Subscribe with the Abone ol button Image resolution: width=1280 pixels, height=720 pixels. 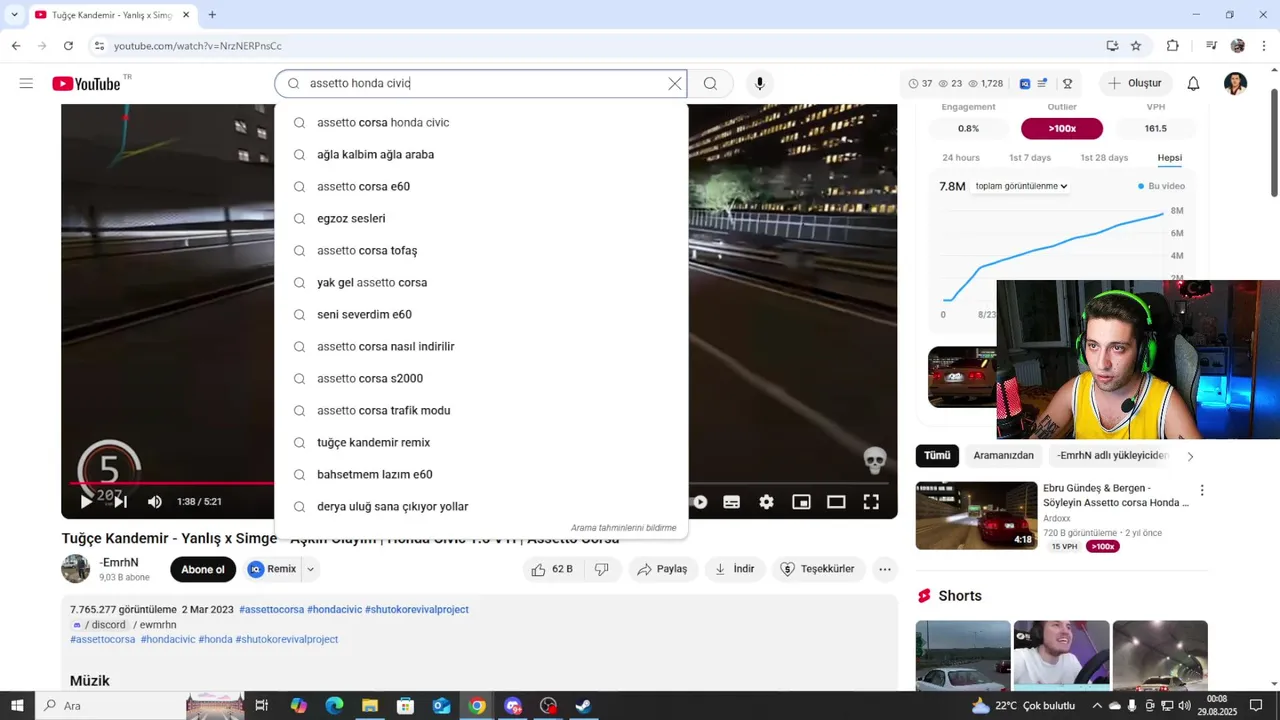203,569
